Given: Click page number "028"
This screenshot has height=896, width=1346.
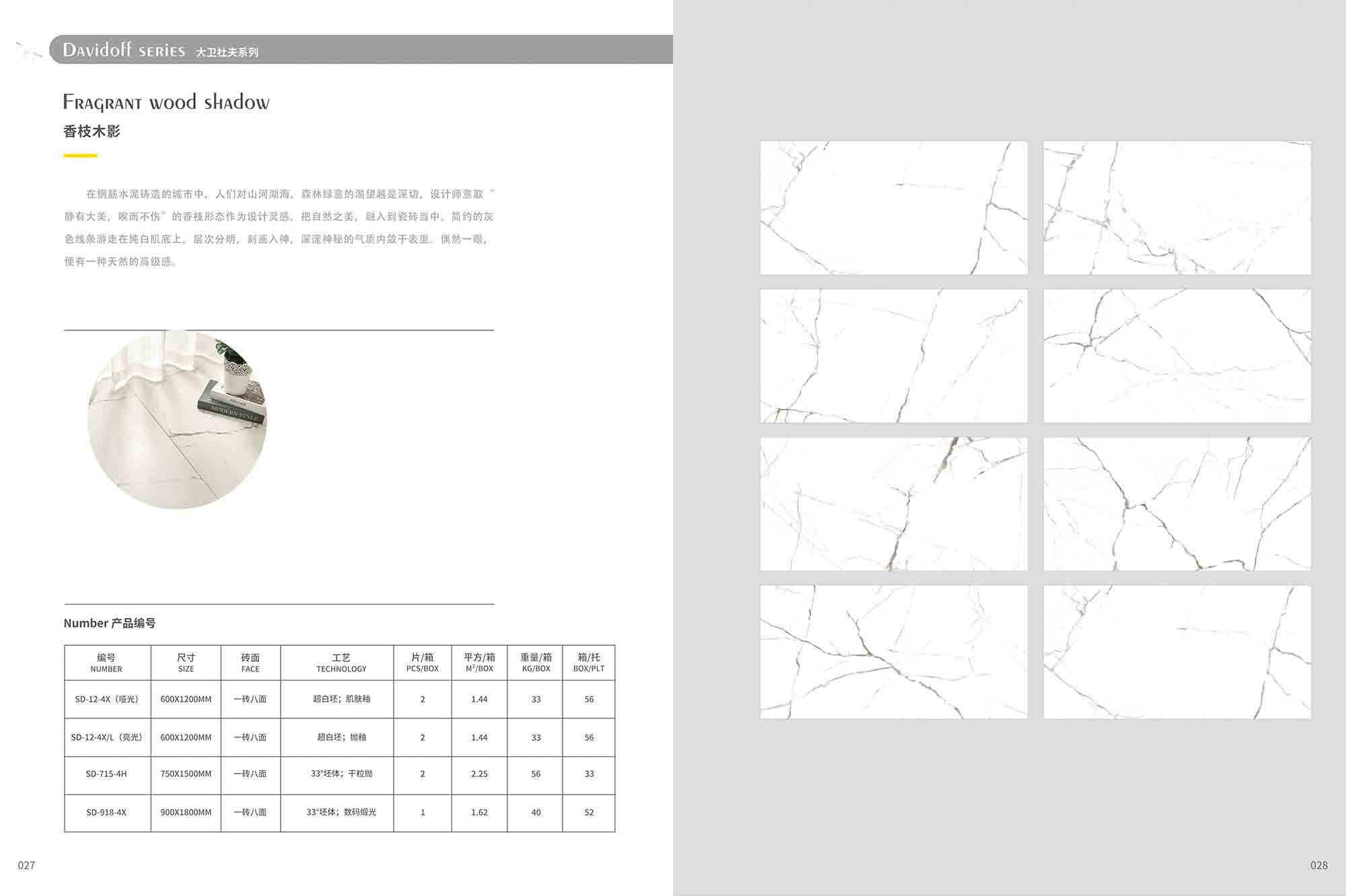Looking at the screenshot, I should pos(1319,865).
